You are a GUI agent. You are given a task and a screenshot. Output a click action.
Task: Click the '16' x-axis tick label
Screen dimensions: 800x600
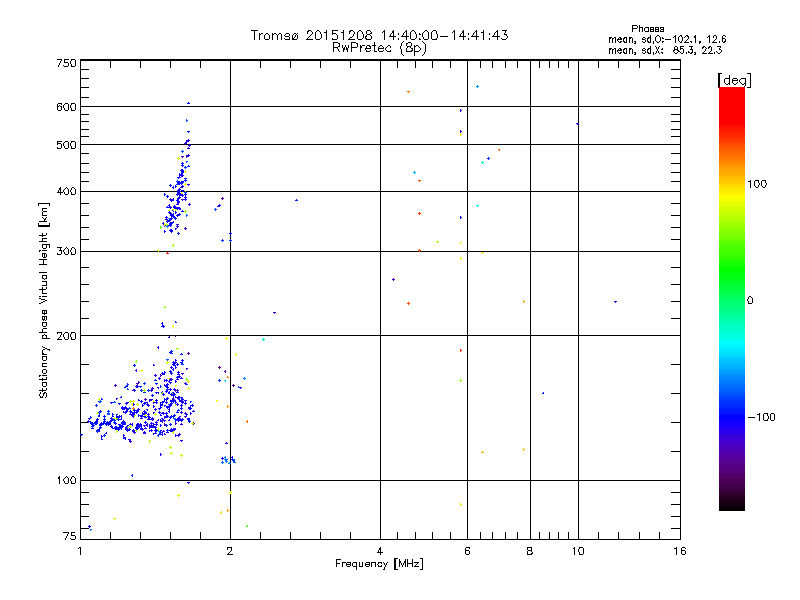click(x=680, y=551)
